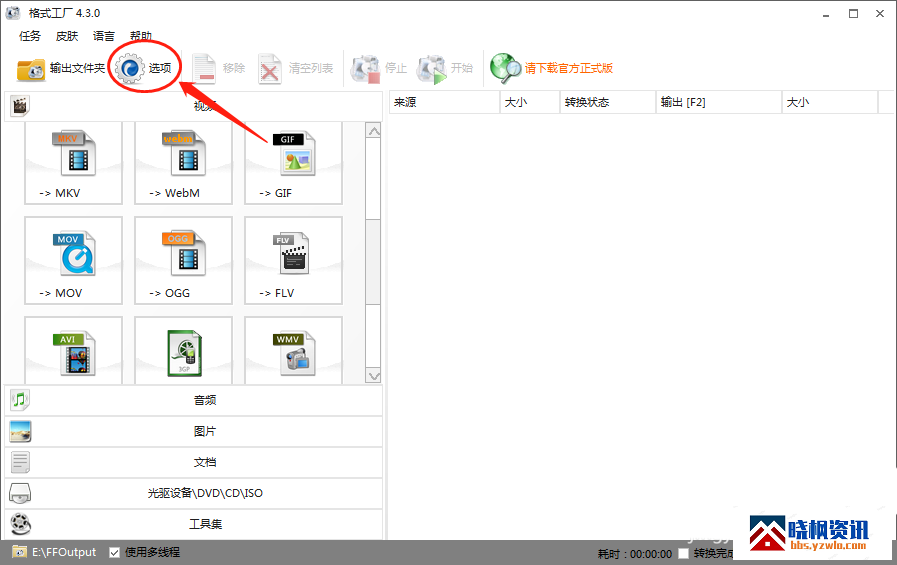The image size is (897, 565).
Task: Select the -> MKV conversion tile
Action: [73, 163]
